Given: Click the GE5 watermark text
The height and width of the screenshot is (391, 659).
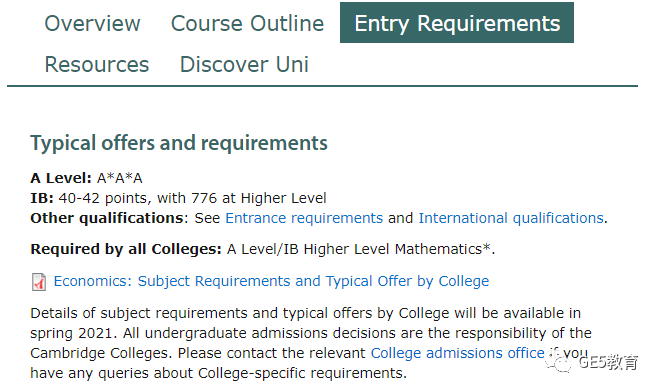Looking at the screenshot, I should pos(609,362).
